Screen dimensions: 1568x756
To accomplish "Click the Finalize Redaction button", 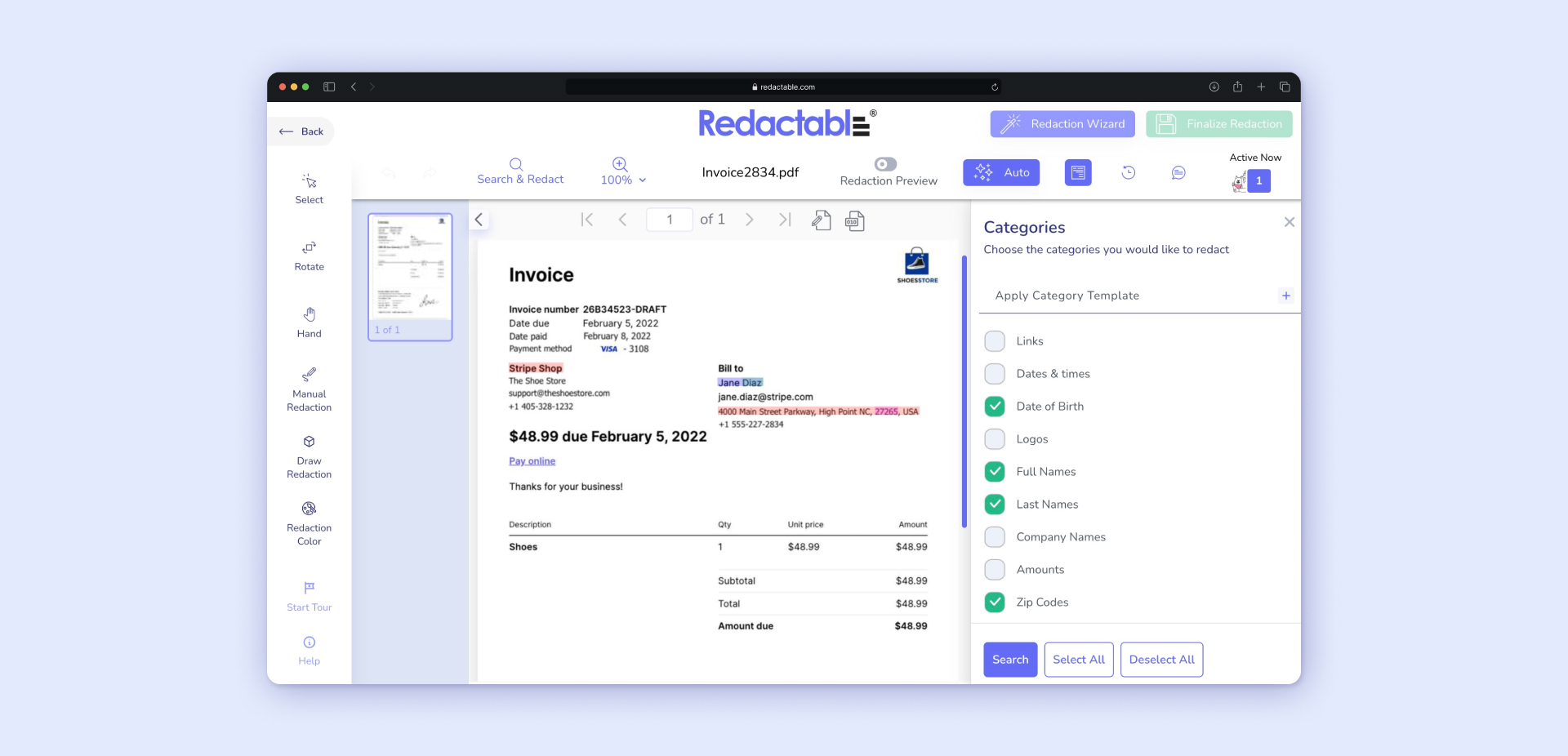I will pyautogui.click(x=1218, y=123).
